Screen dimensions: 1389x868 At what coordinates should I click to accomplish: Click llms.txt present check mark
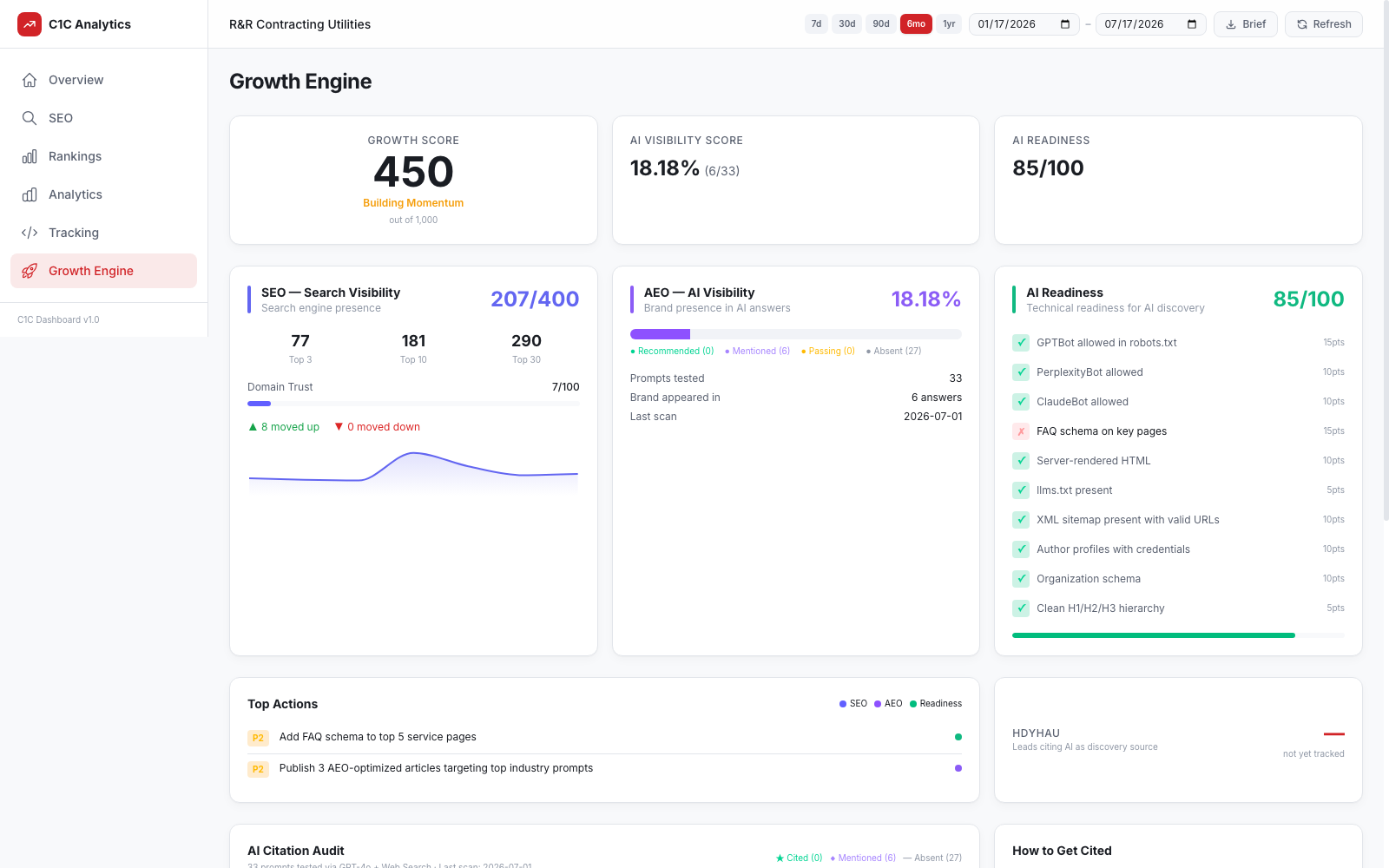coord(1021,490)
